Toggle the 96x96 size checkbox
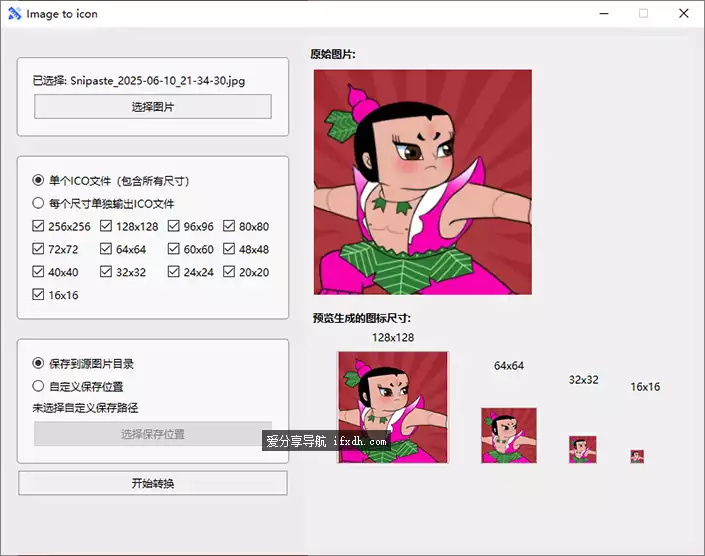Screen dimensions: 705x556 (174, 226)
